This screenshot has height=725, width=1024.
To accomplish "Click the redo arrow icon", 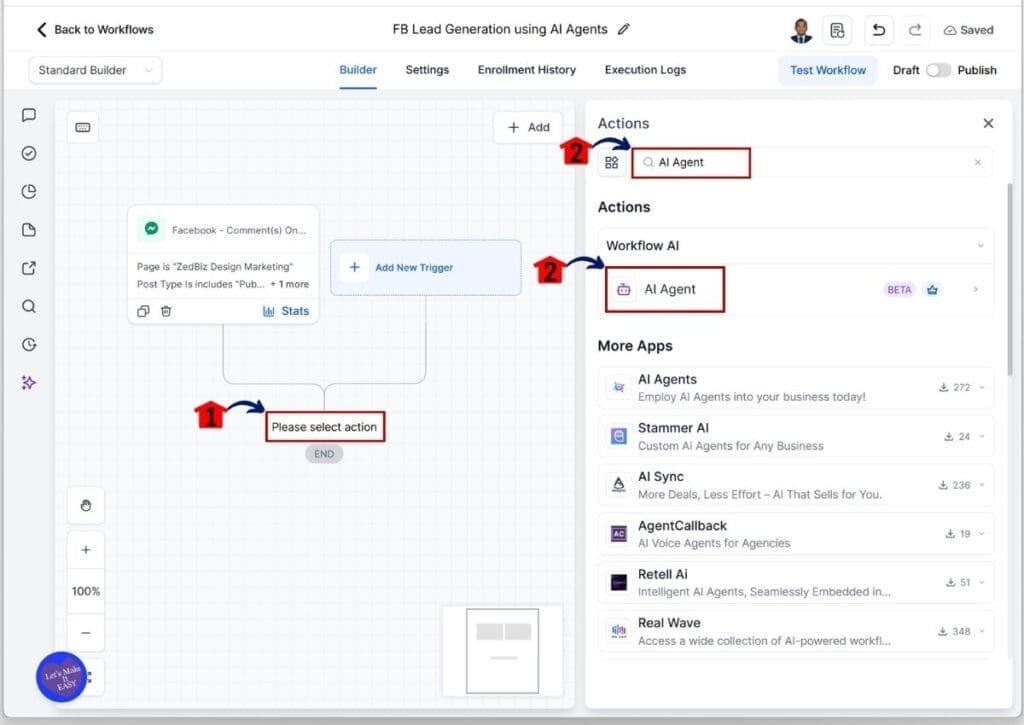I will 914,30.
